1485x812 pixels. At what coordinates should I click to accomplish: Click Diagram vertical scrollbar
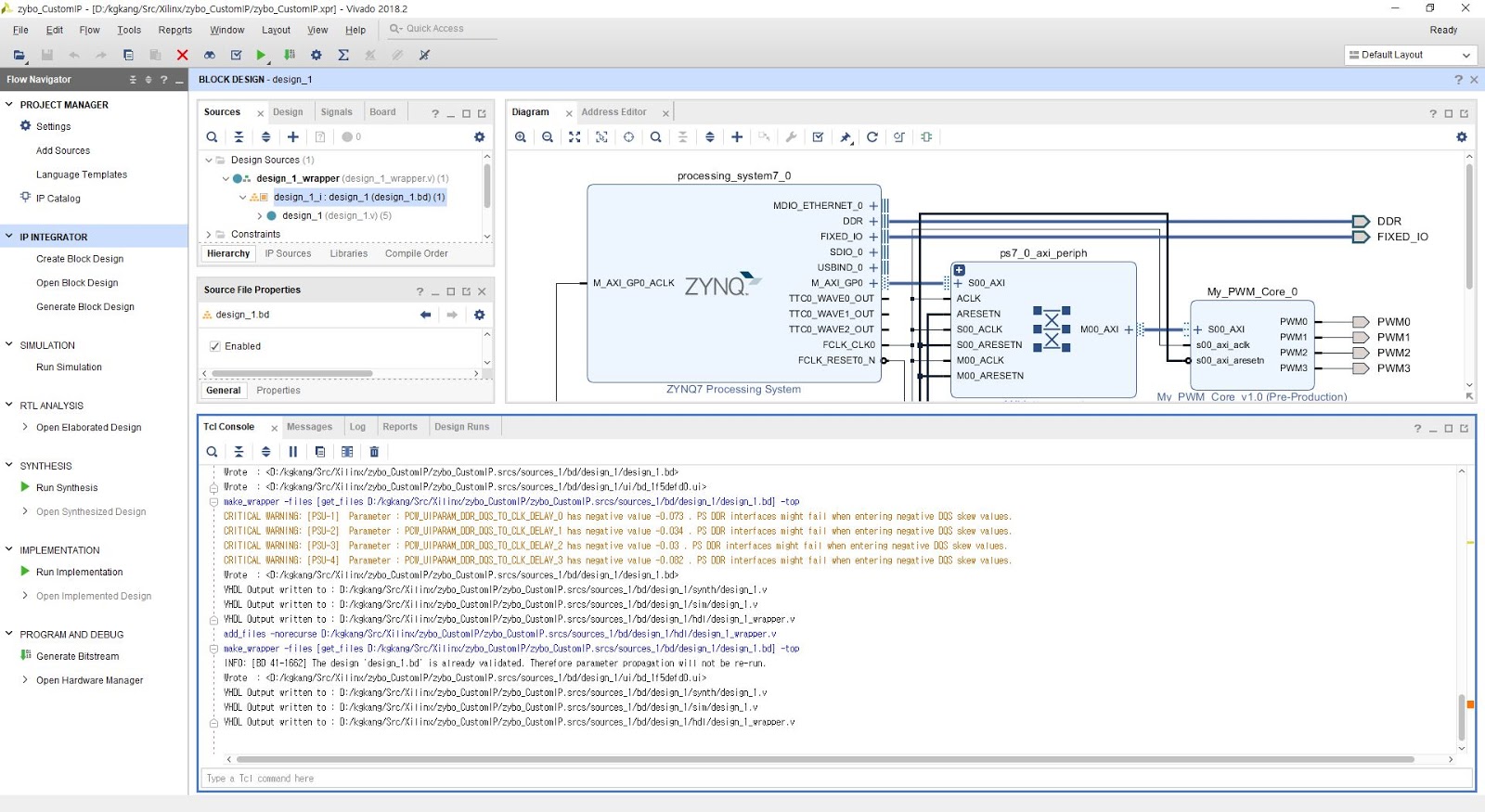[1469, 227]
